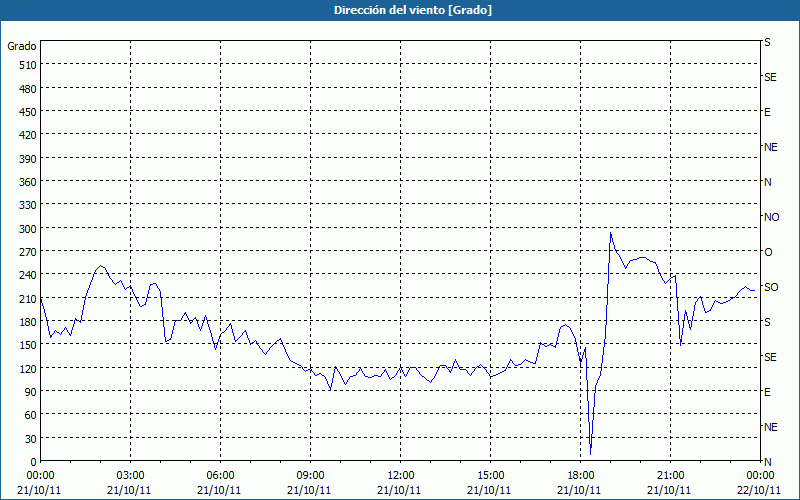
Task: Select the 21/10/11 date under 12:00
Action: click(399, 490)
